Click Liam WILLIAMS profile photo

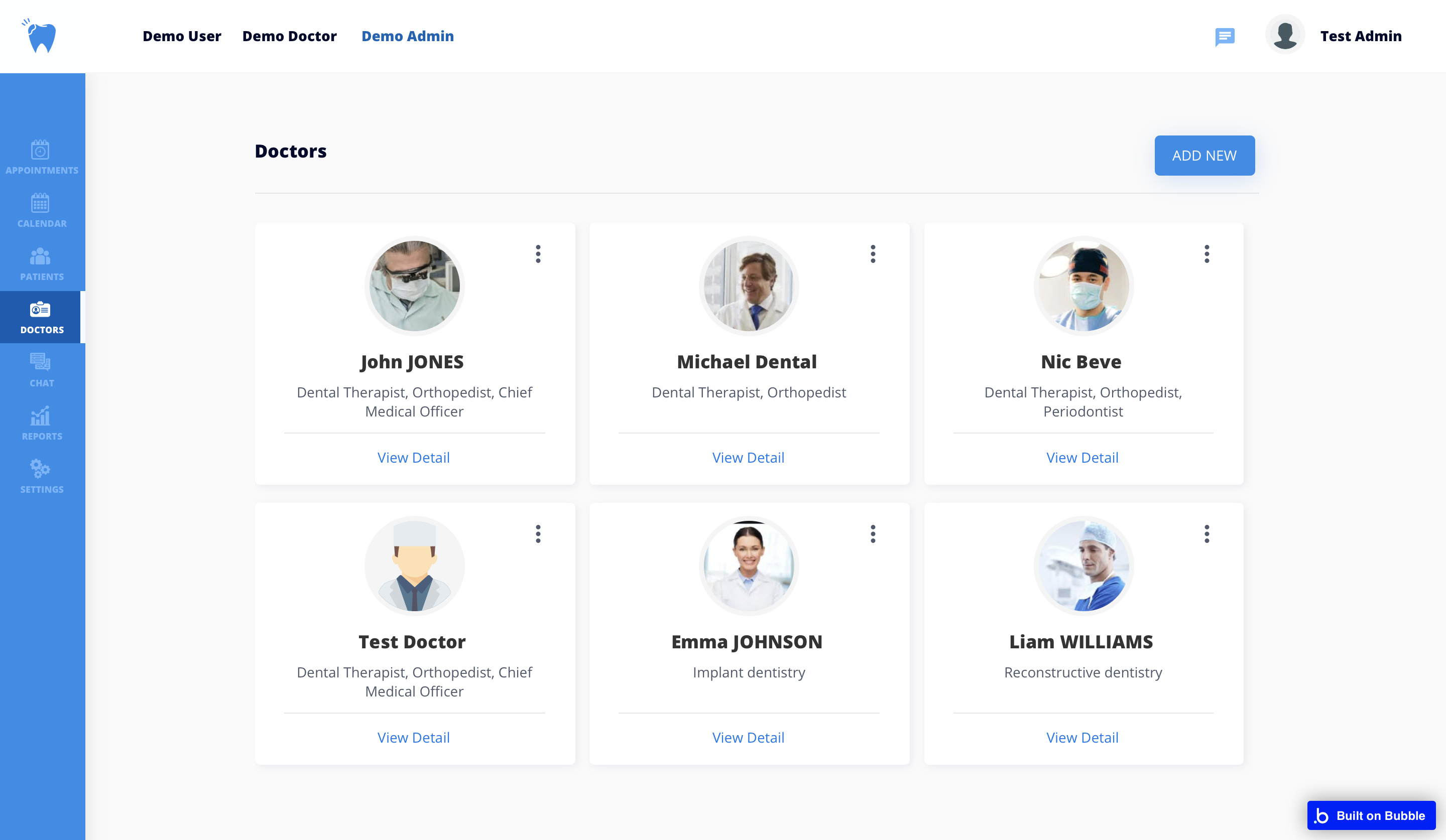[x=1083, y=566]
